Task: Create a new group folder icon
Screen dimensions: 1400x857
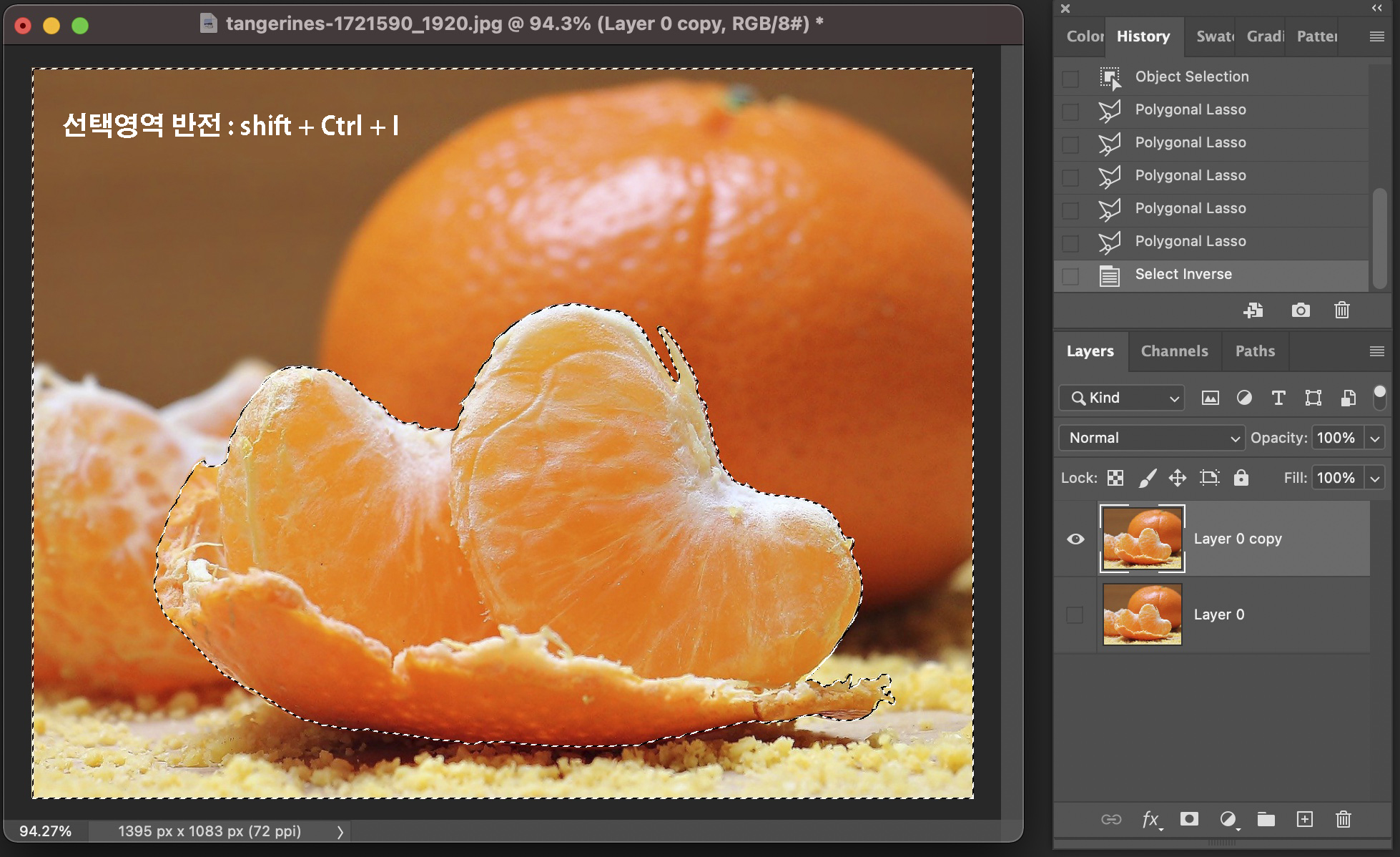Action: 1266,819
